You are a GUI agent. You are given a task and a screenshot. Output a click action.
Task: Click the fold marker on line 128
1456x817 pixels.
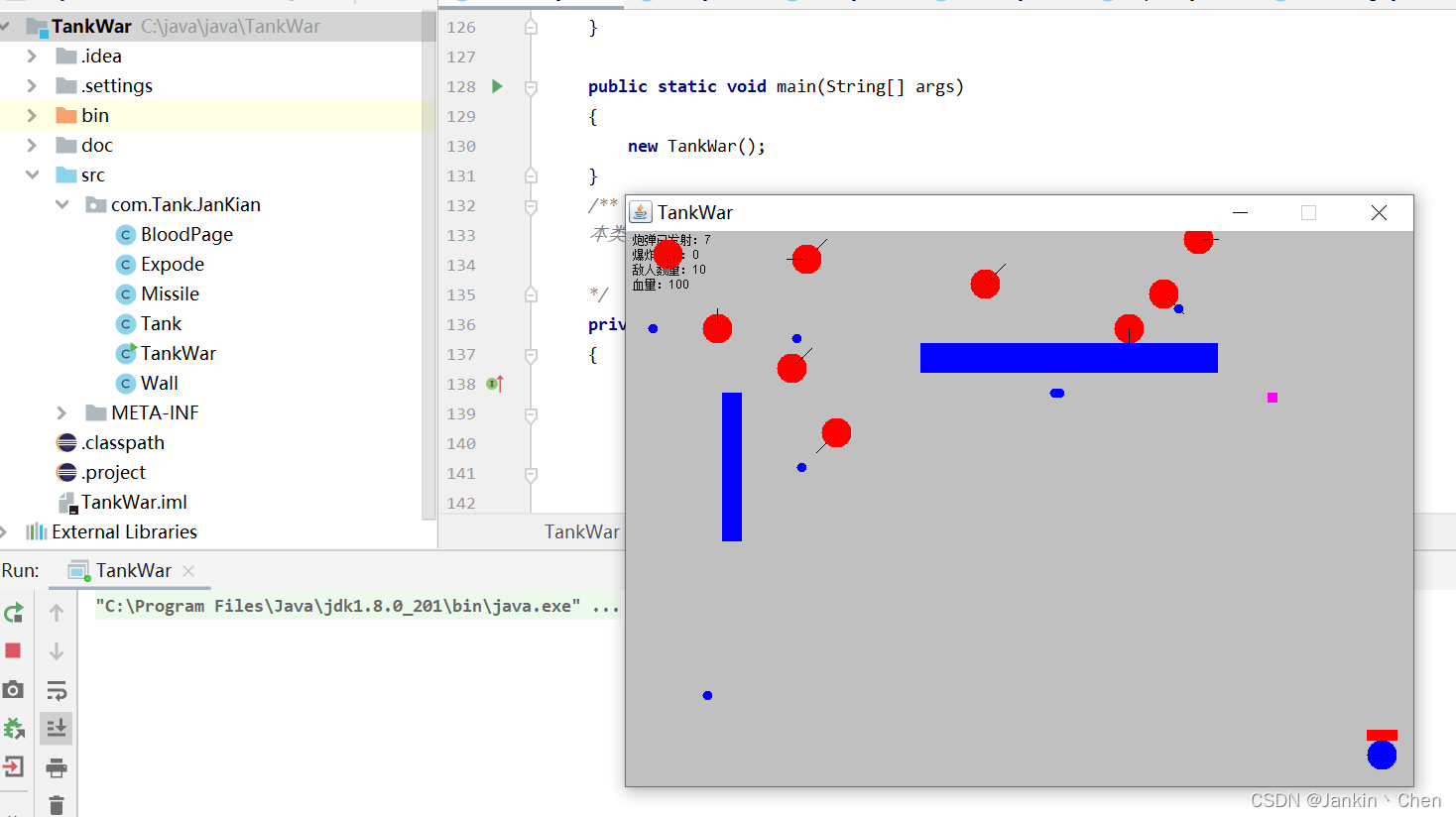pos(531,87)
